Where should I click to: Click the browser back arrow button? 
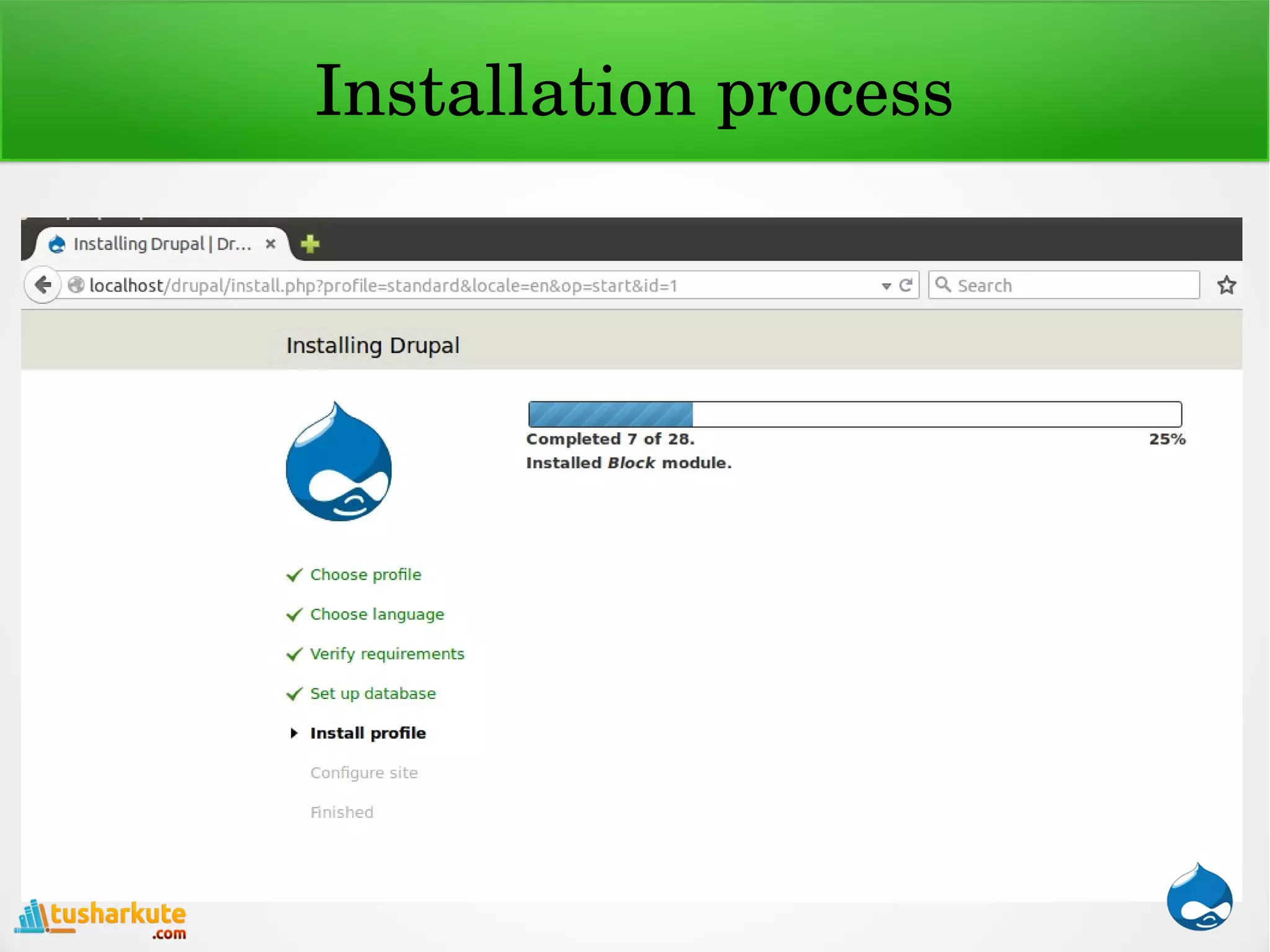coord(43,285)
